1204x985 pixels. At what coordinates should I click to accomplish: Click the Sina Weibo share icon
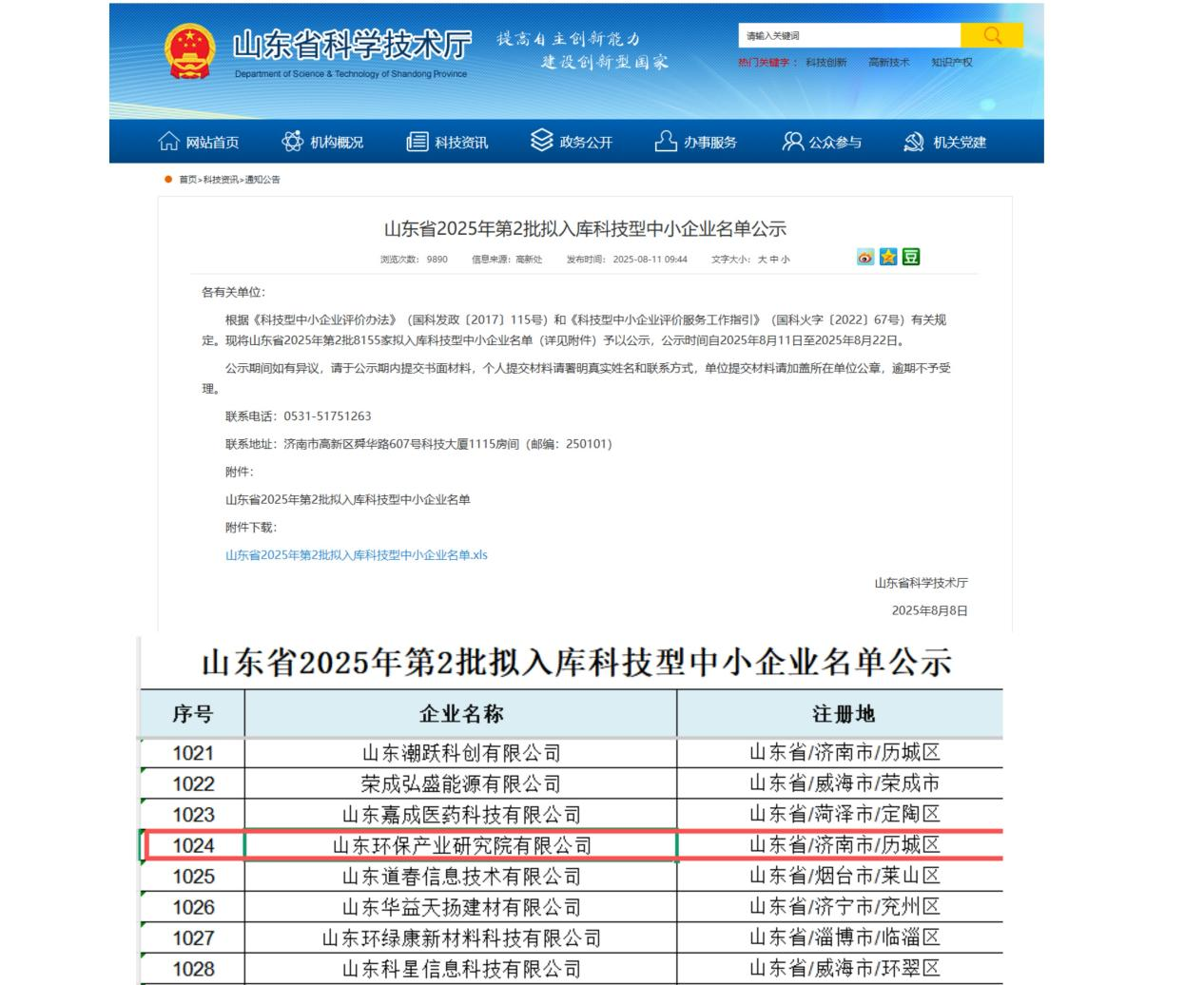[864, 257]
